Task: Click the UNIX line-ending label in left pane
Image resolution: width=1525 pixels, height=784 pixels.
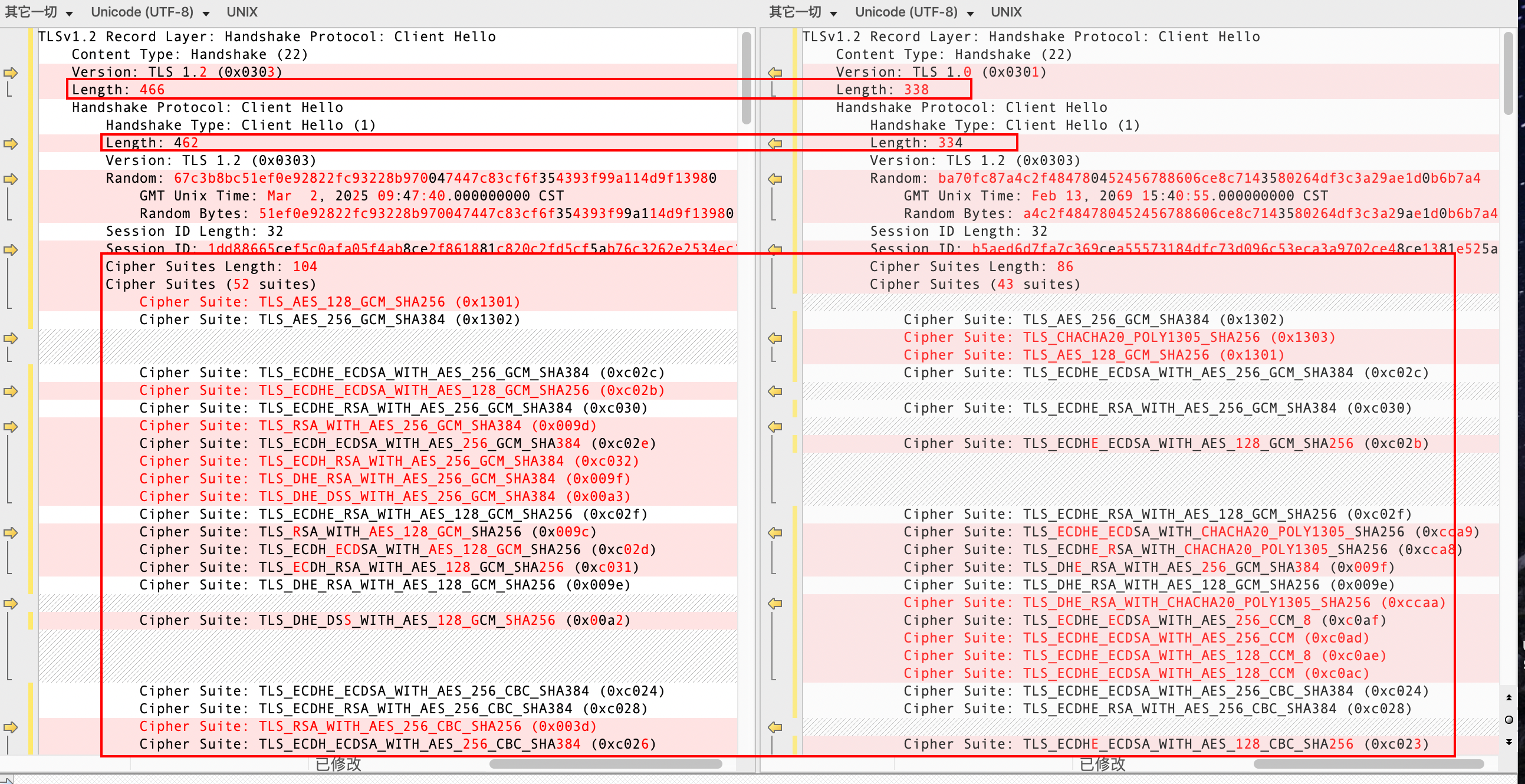Action: click(x=242, y=12)
